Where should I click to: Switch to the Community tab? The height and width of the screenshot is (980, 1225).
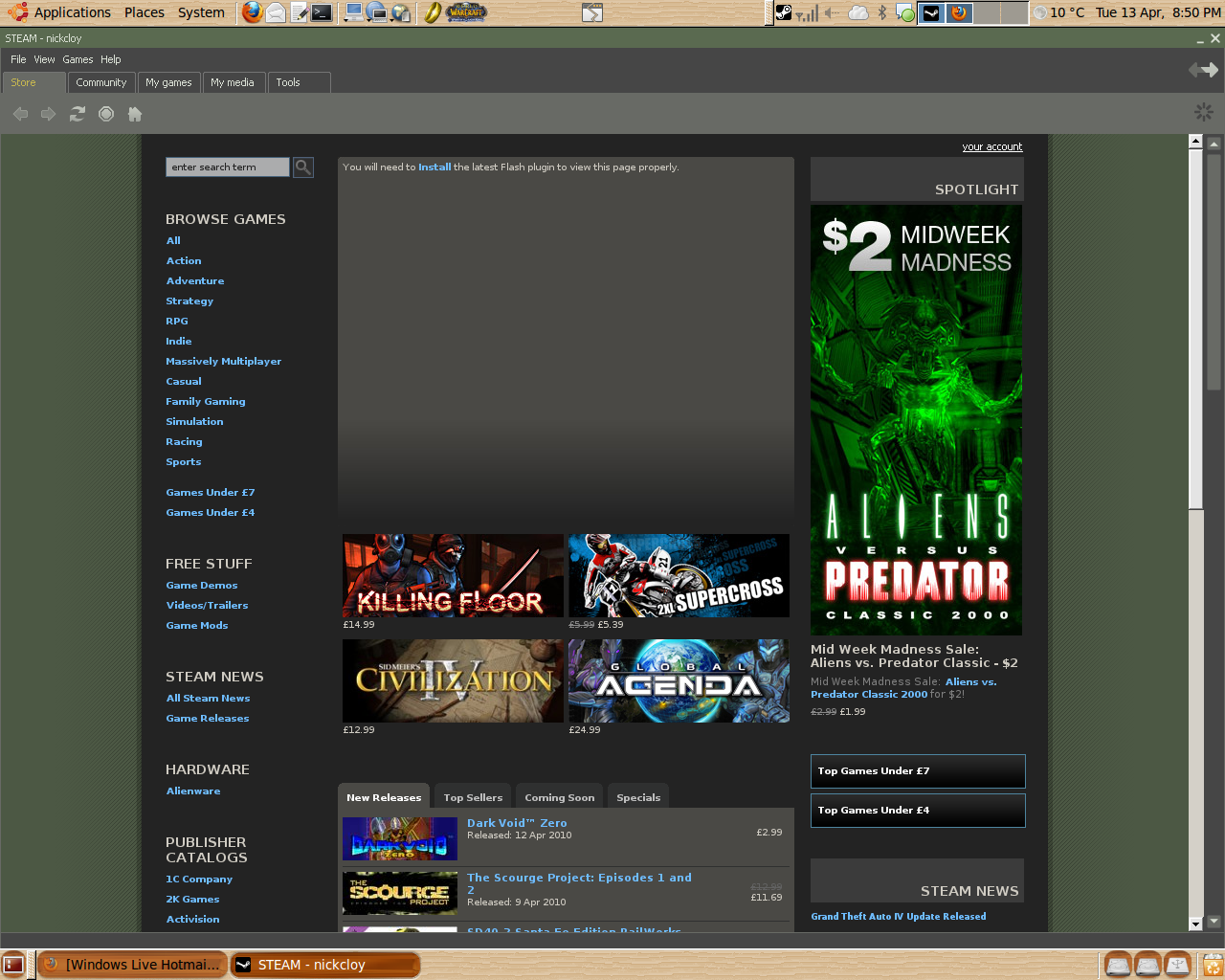(100, 82)
